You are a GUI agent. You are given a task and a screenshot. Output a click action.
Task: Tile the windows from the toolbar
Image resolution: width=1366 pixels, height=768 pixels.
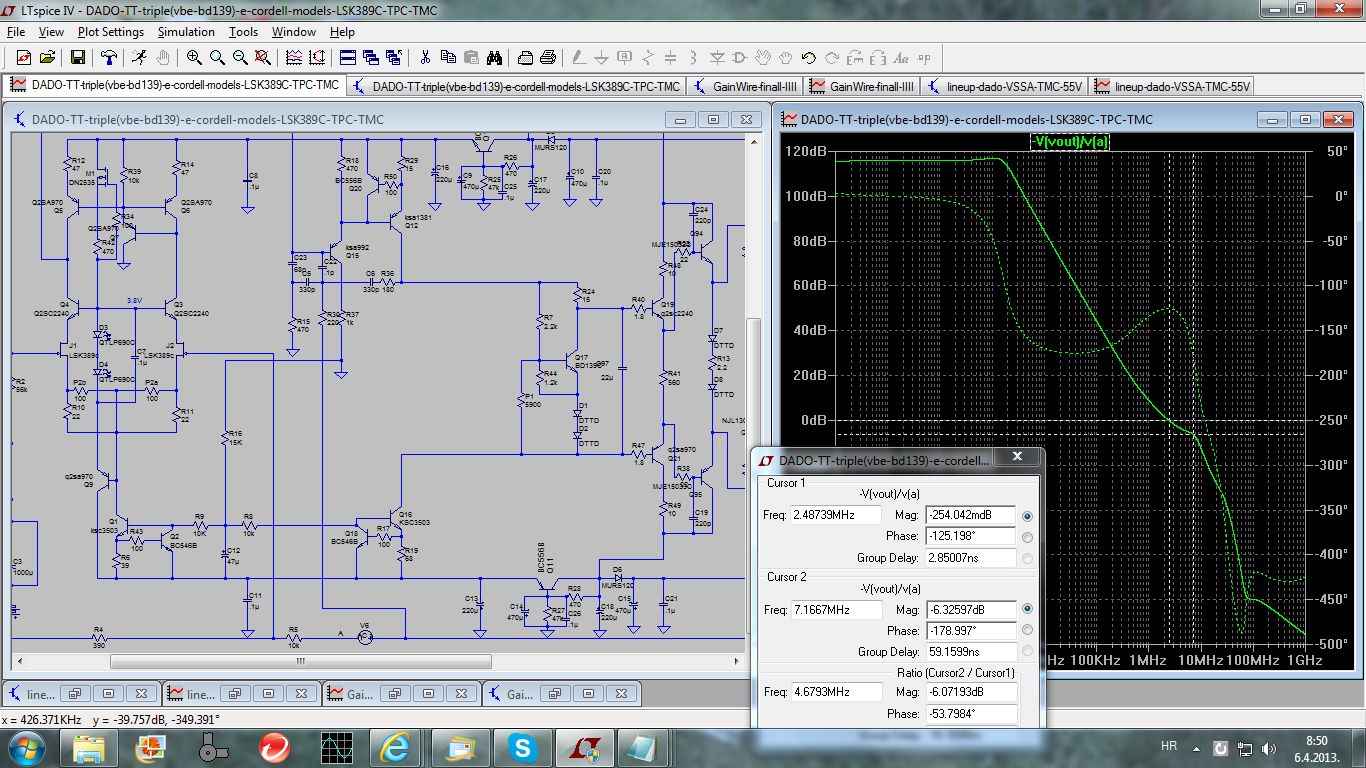(x=348, y=57)
